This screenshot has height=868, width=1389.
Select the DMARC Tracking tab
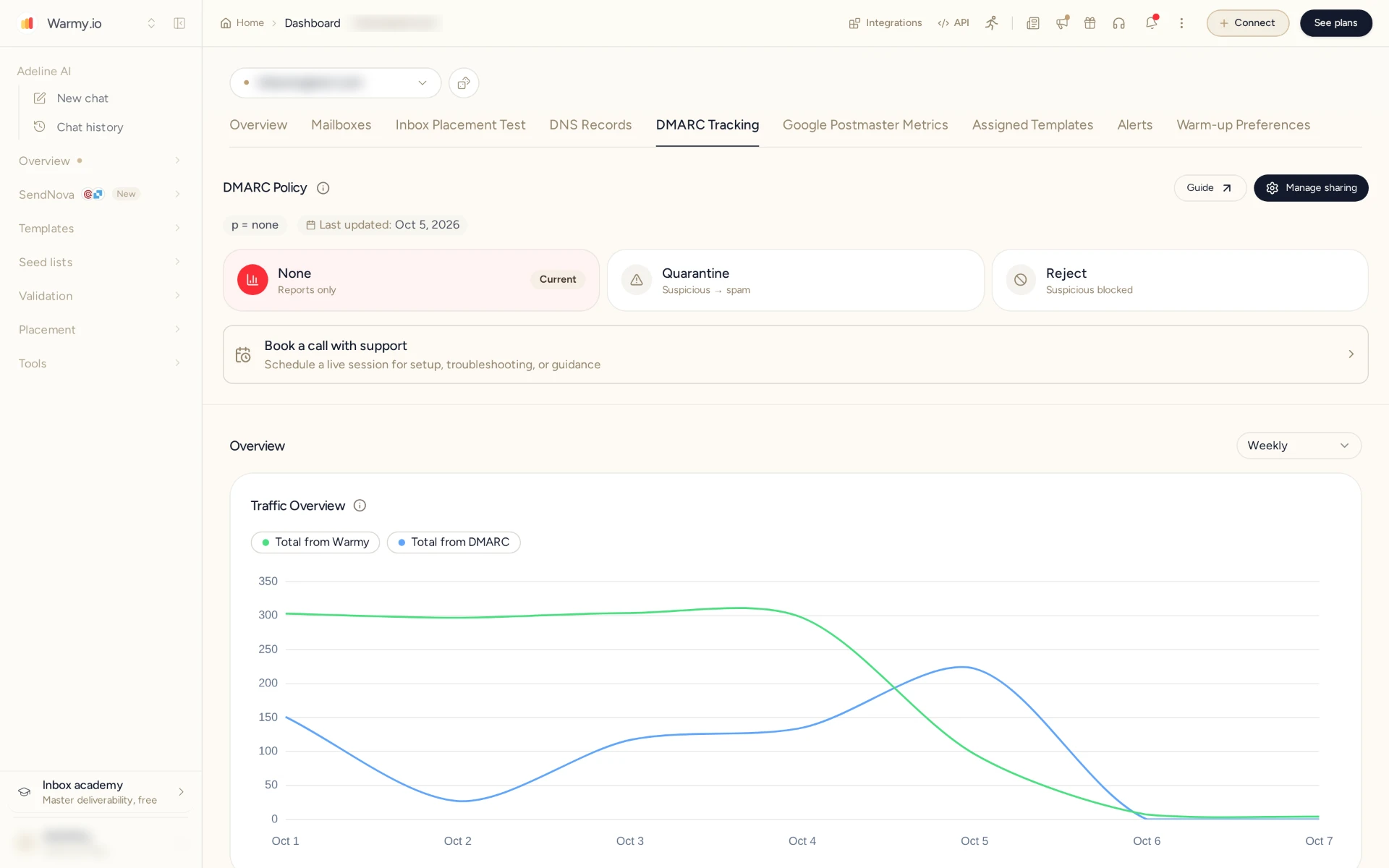point(708,125)
